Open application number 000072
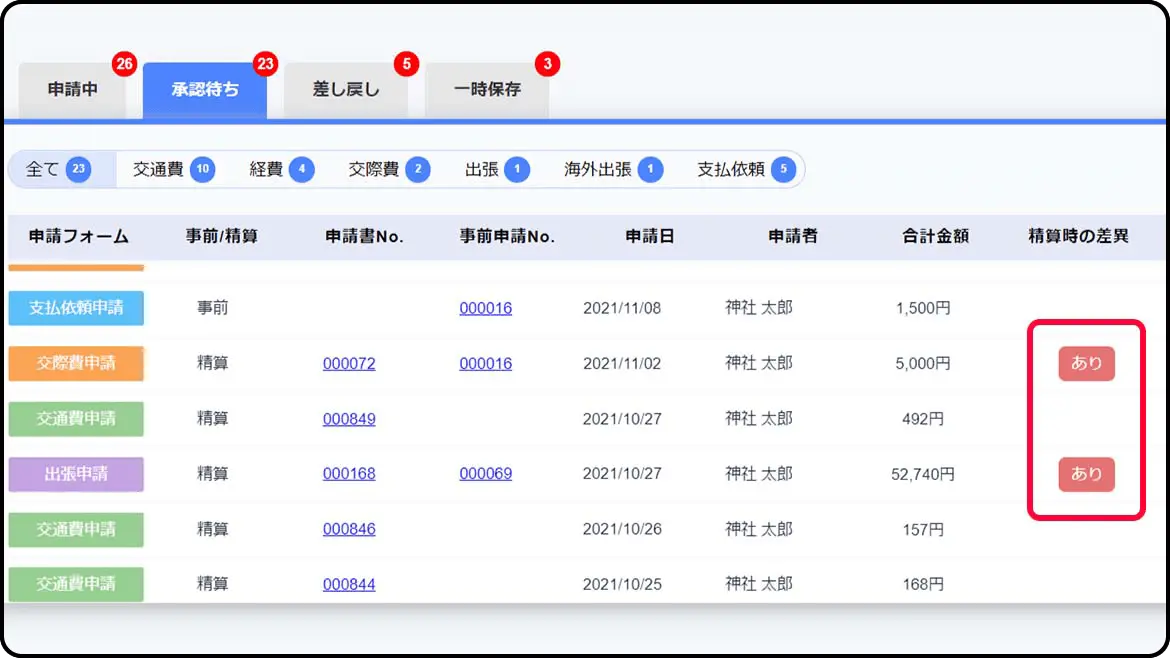The height and width of the screenshot is (658, 1170). coord(349,364)
